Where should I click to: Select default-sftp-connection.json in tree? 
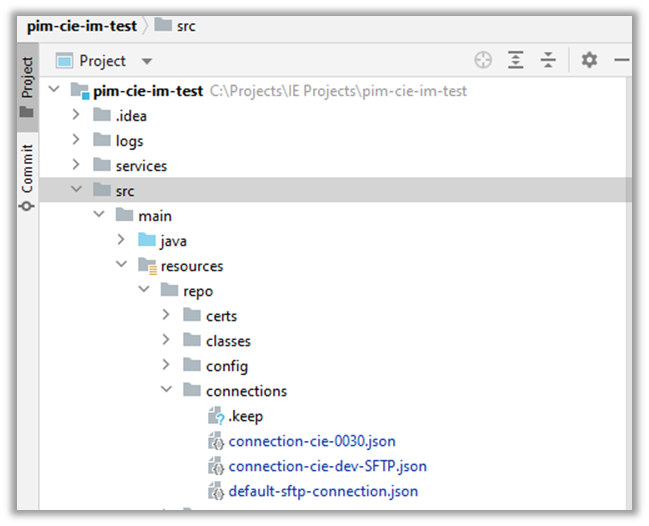point(323,491)
